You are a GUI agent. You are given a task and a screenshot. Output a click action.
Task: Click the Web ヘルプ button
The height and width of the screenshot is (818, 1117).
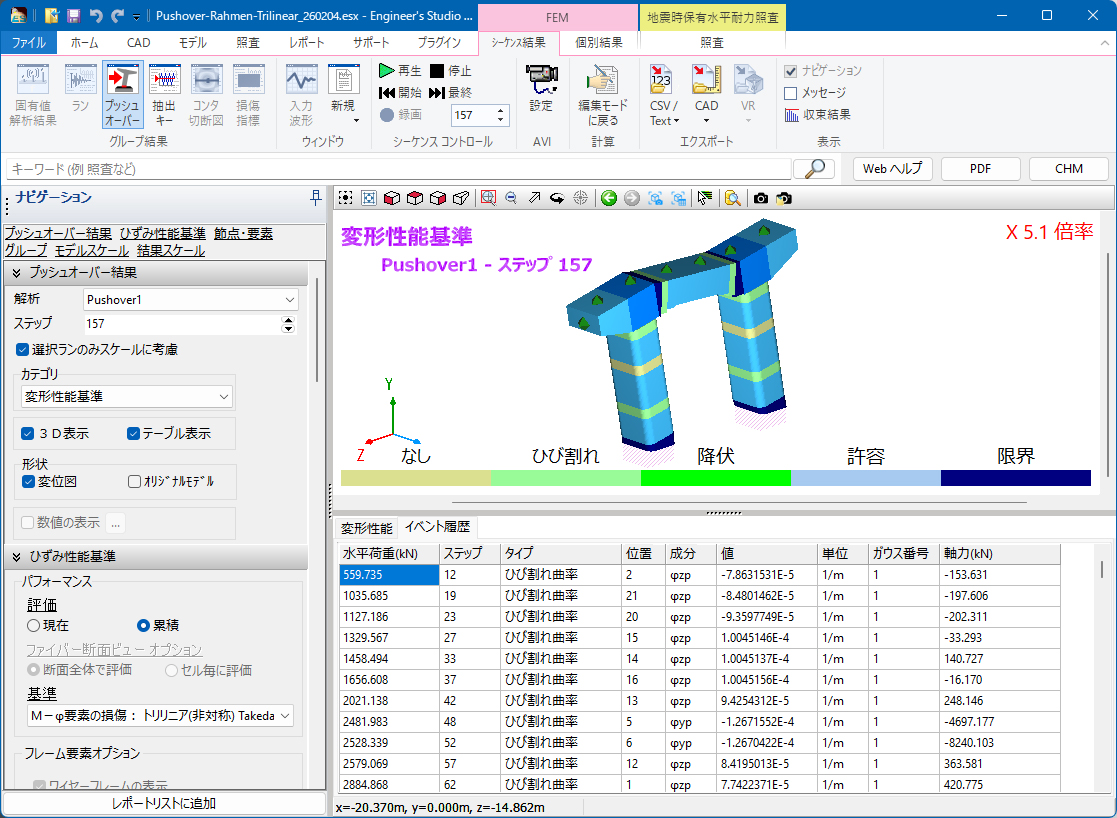893,169
